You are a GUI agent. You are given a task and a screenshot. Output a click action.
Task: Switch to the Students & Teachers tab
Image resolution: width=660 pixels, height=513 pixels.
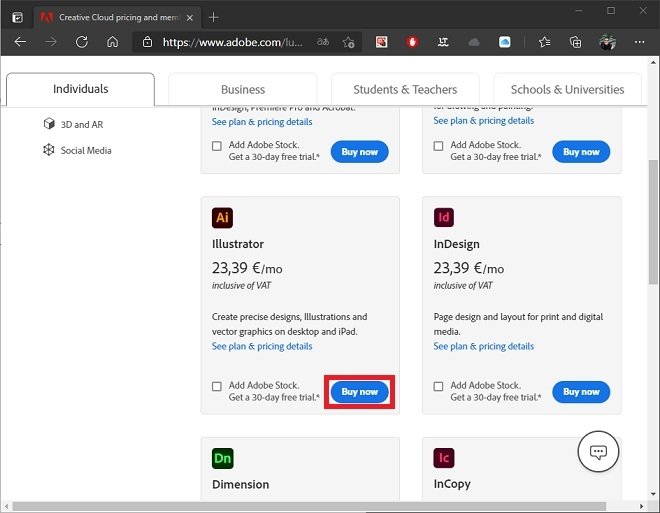coord(405,90)
